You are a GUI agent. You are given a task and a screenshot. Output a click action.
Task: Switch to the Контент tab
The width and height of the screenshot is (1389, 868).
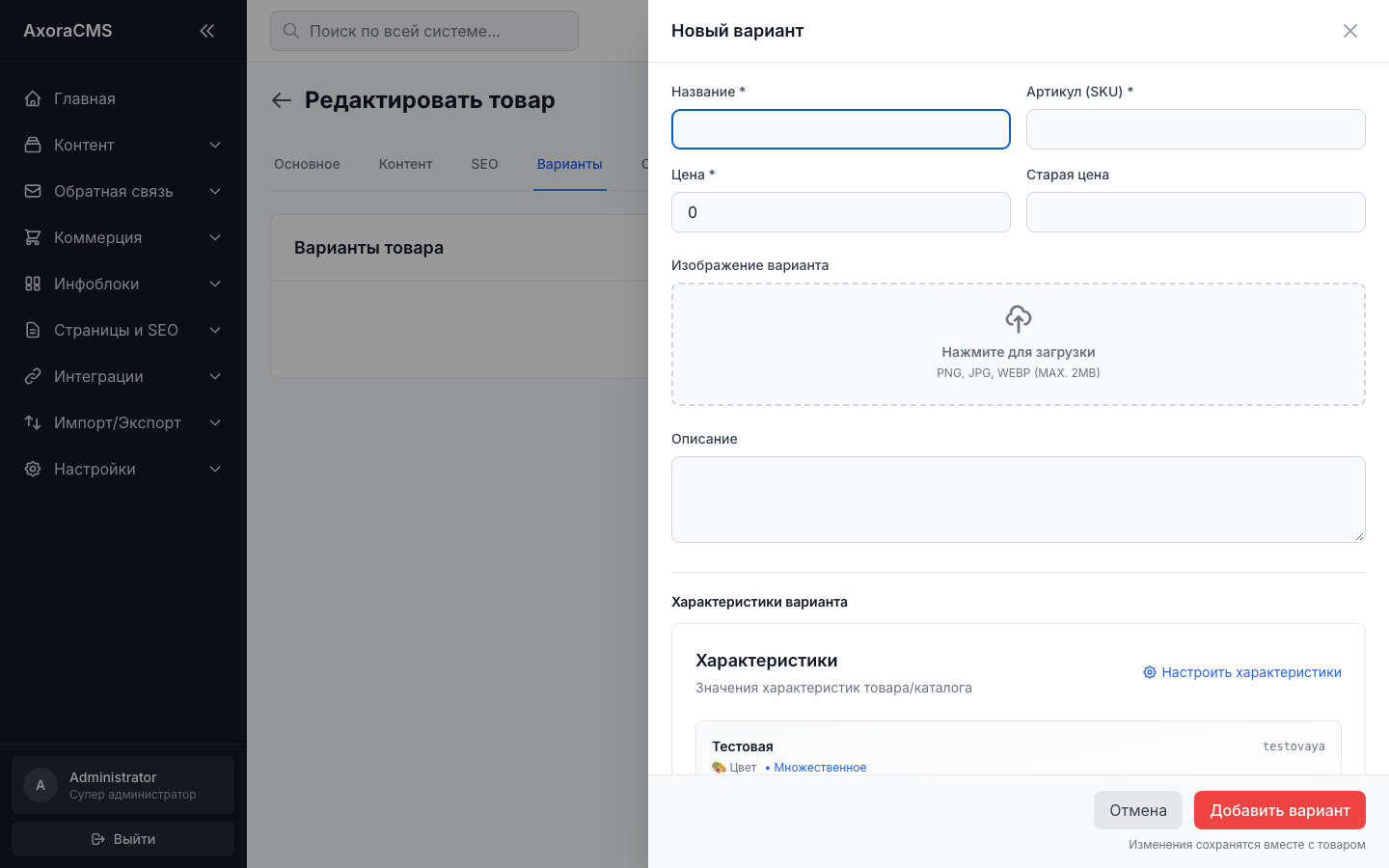click(x=405, y=164)
